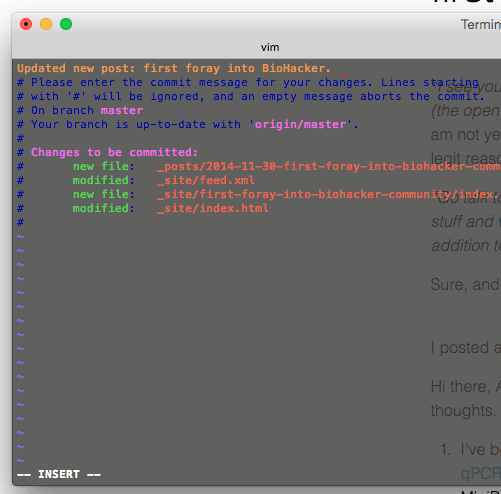Click 'modified:' label beside _site/index.html
Screen dimensions: 501x494
click(104, 208)
